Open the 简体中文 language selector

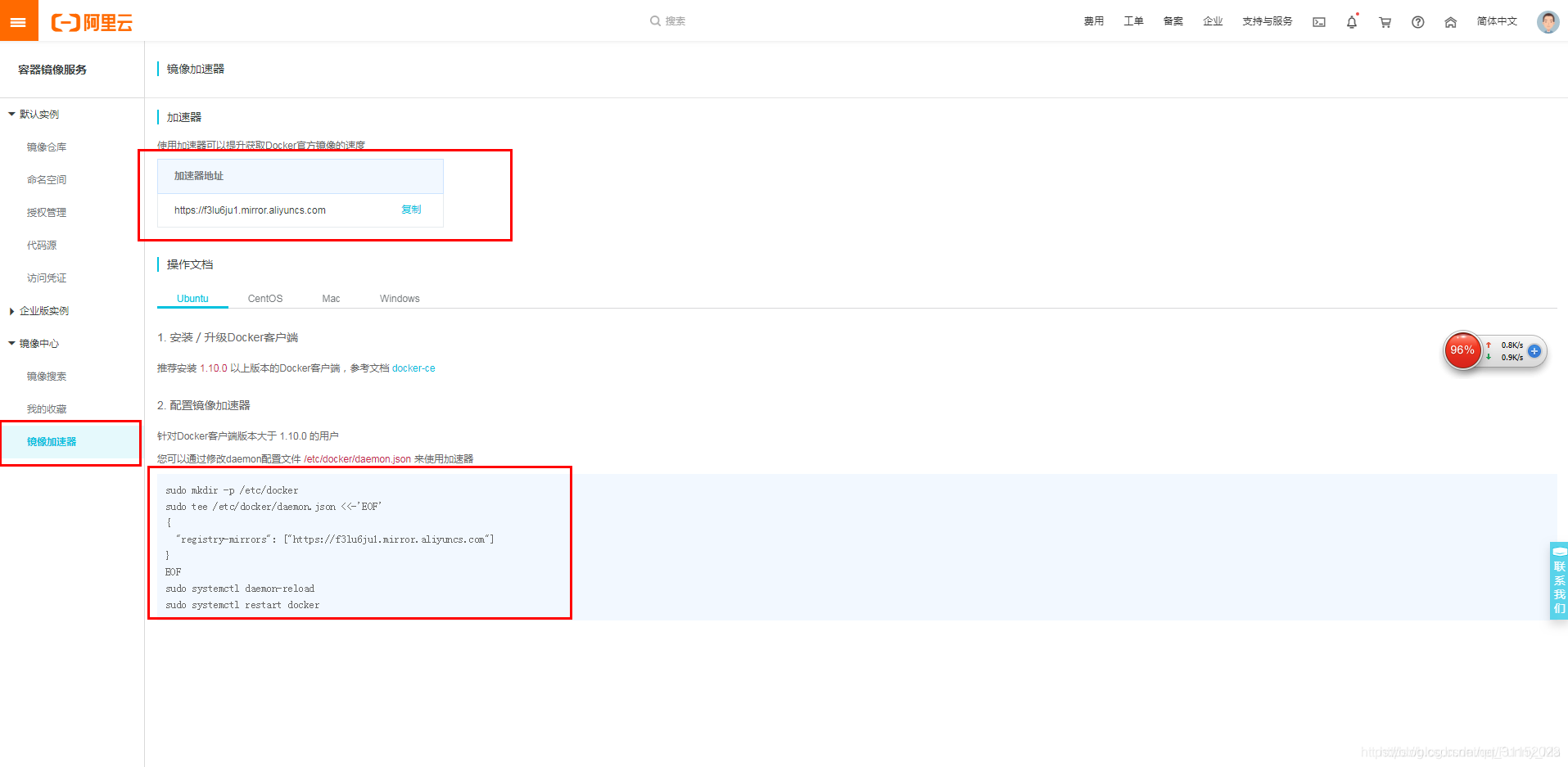coord(1497,21)
